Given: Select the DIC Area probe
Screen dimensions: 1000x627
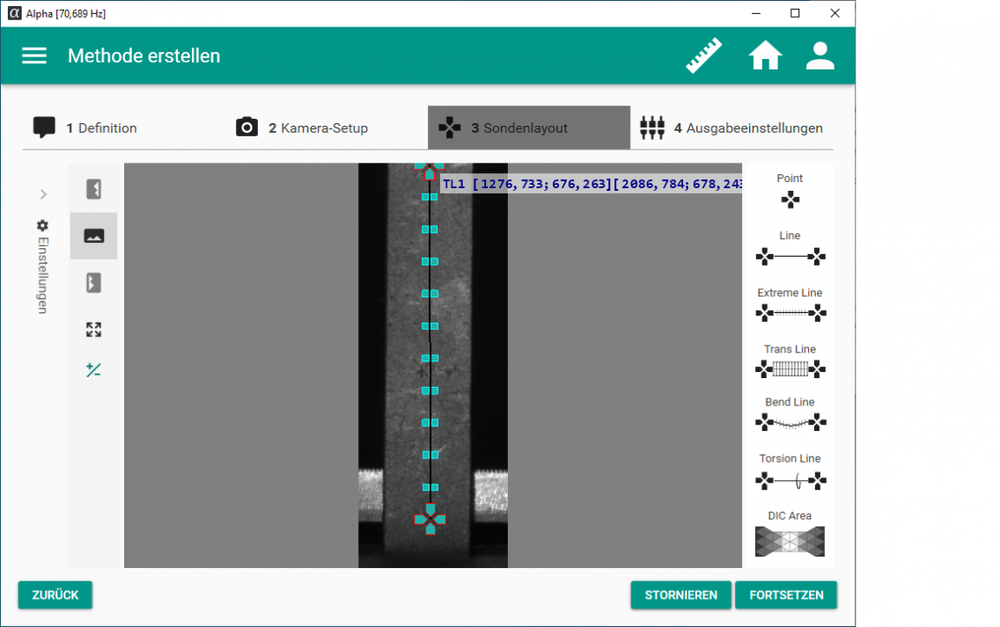Looking at the screenshot, I should click(x=790, y=534).
